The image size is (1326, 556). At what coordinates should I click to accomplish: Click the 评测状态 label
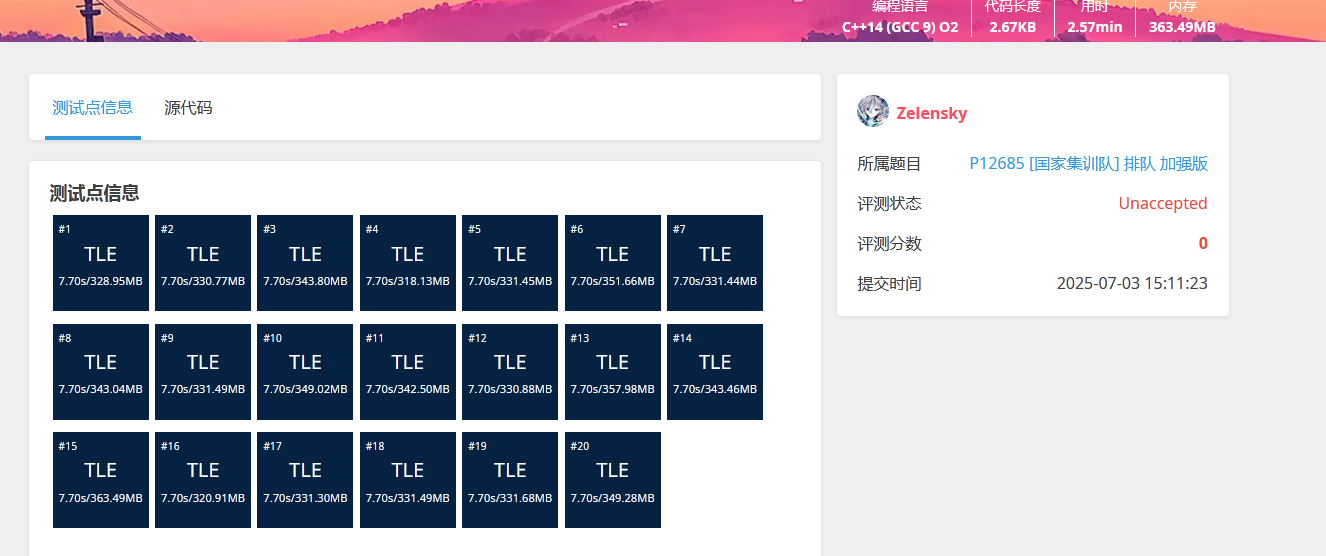coord(889,203)
